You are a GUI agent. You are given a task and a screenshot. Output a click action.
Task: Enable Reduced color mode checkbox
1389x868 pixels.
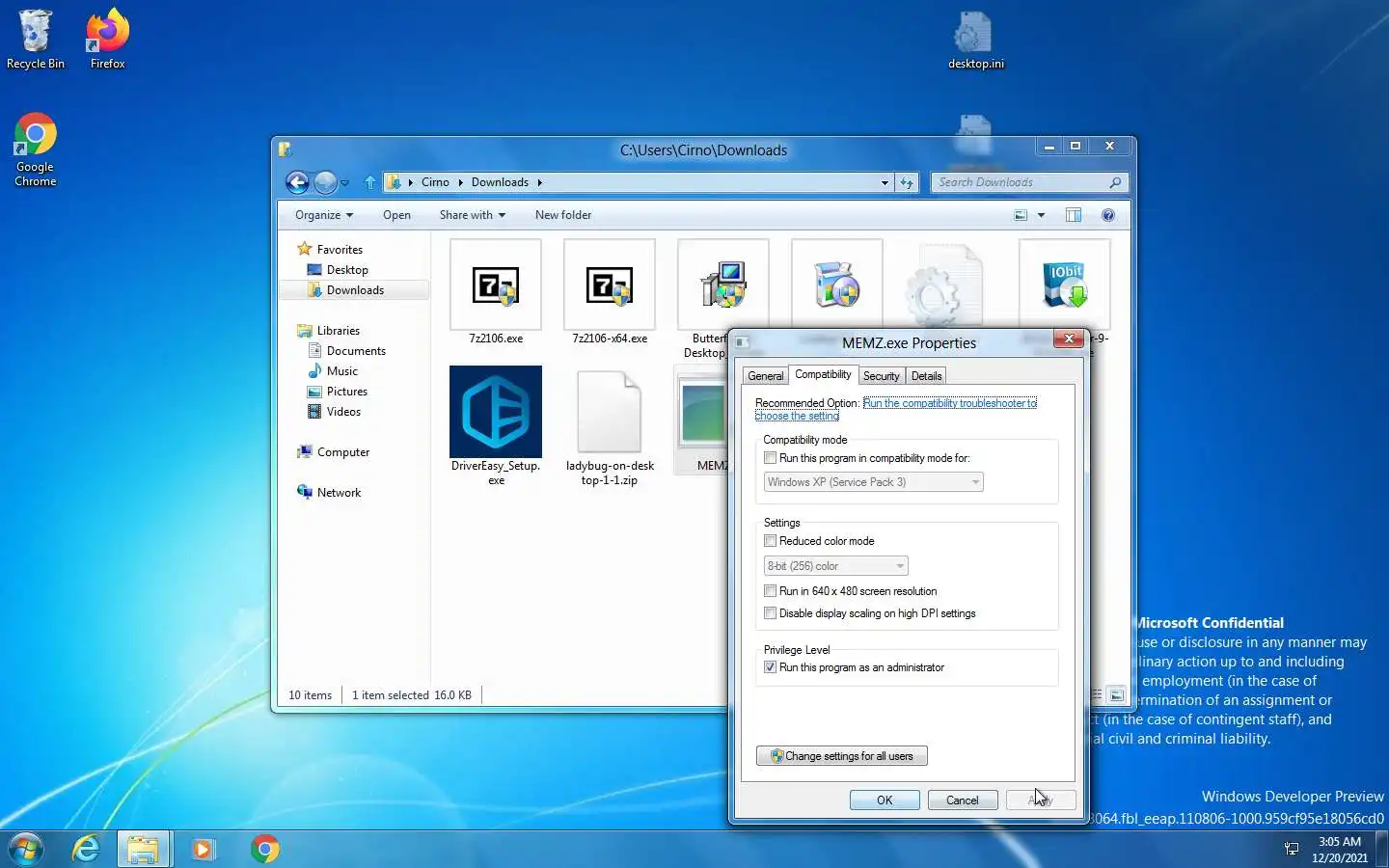(x=770, y=541)
